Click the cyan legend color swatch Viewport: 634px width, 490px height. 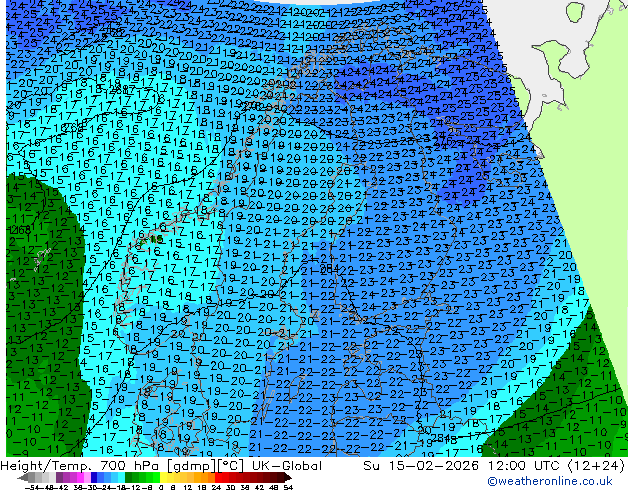[122, 478]
